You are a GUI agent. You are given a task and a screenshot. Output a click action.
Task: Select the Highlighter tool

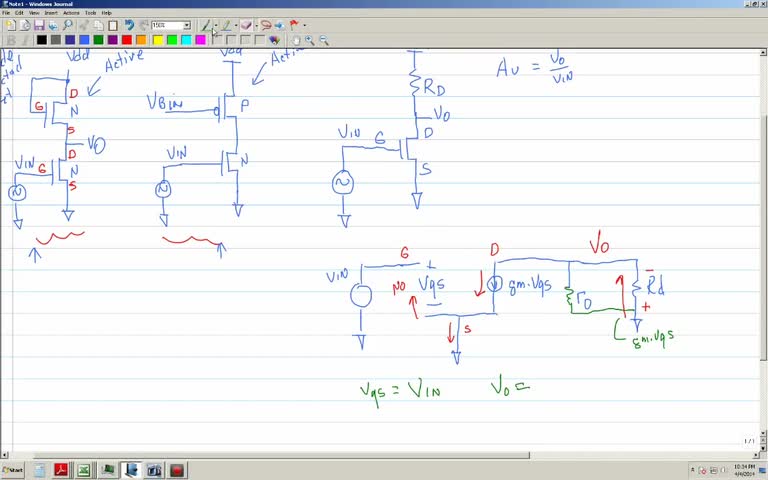click(x=226, y=25)
